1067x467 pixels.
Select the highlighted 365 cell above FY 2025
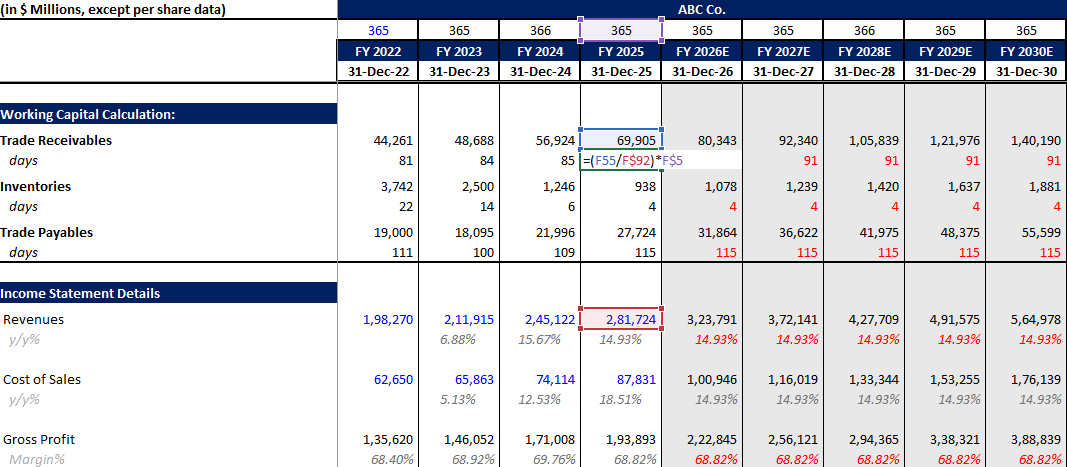point(621,31)
